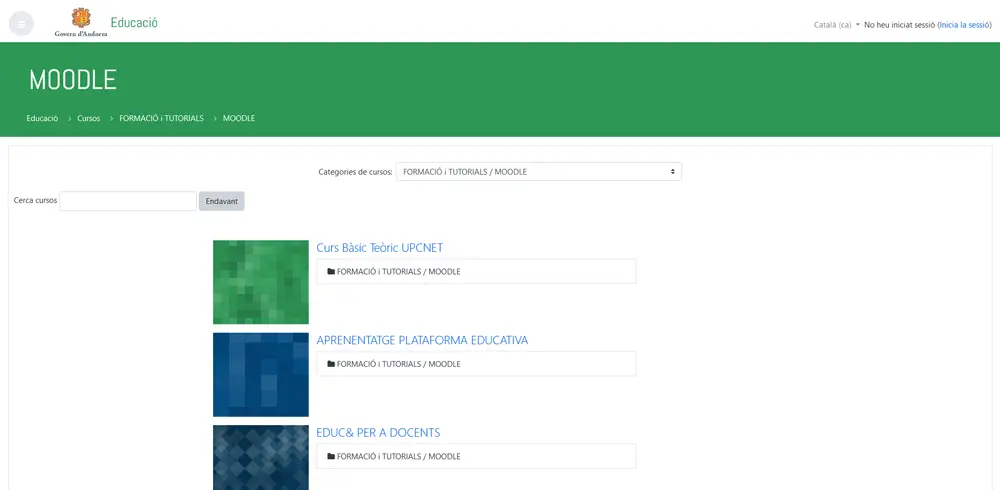Click folder icon under APRENENTATGE PLATAFORMA EDUCATIVA
Image resolution: width=1000 pixels, height=490 pixels.
point(331,364)
